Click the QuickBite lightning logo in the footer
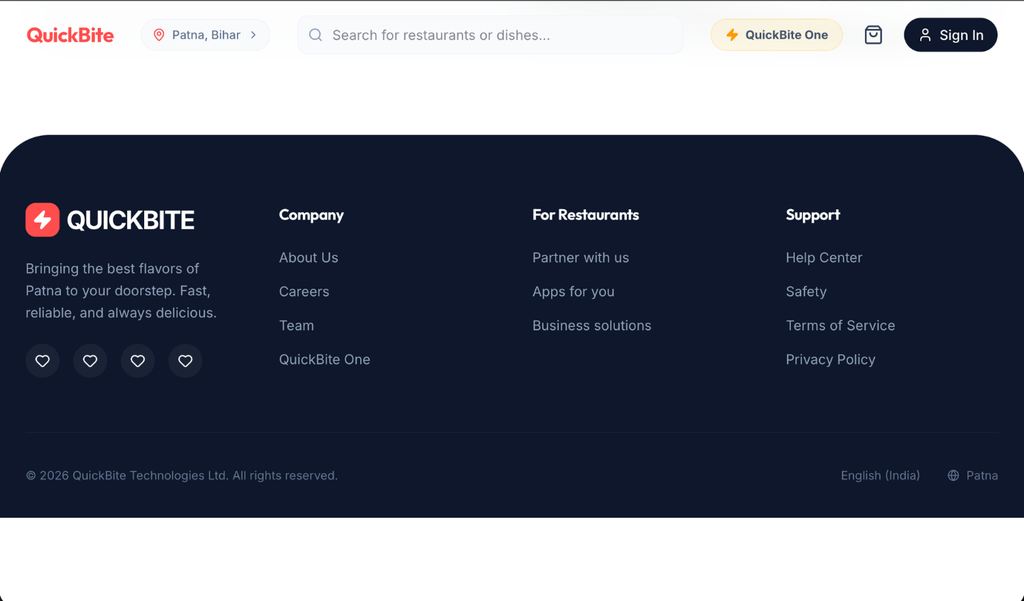Viewport: 1024px width, 601px height. click(x=42, y=219)
